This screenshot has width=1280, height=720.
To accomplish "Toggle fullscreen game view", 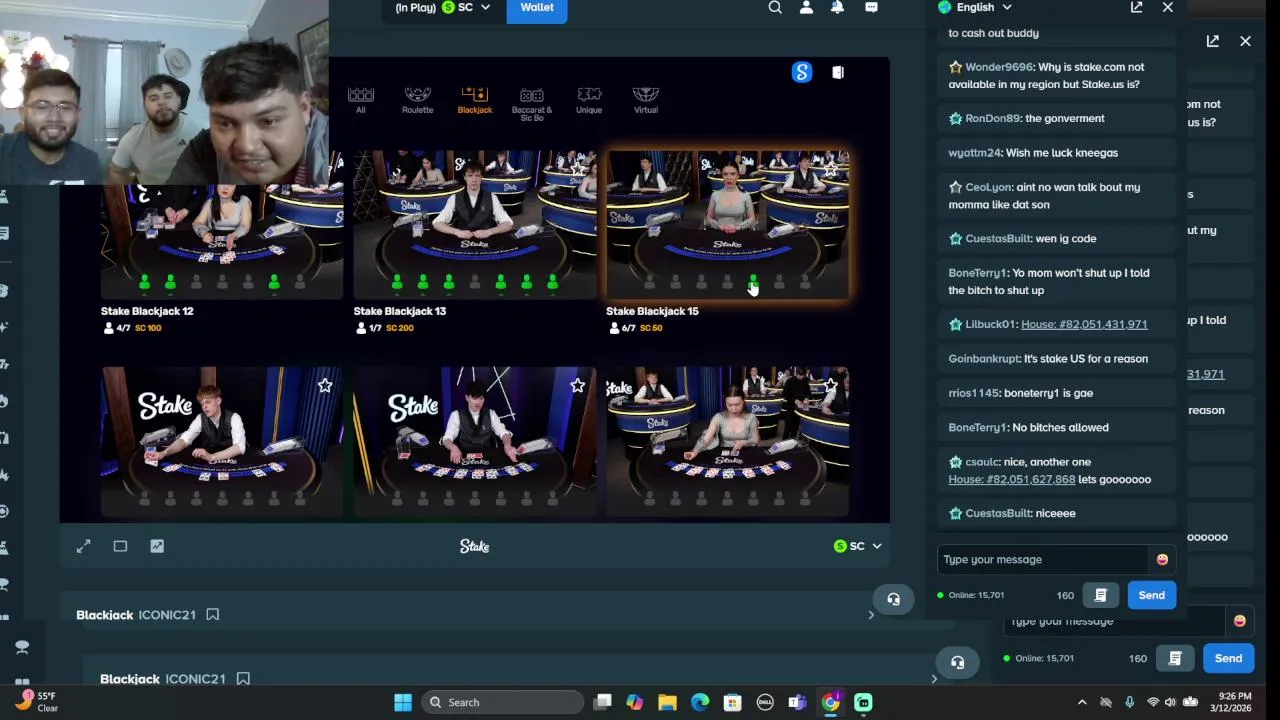I will tap(84, 546).
